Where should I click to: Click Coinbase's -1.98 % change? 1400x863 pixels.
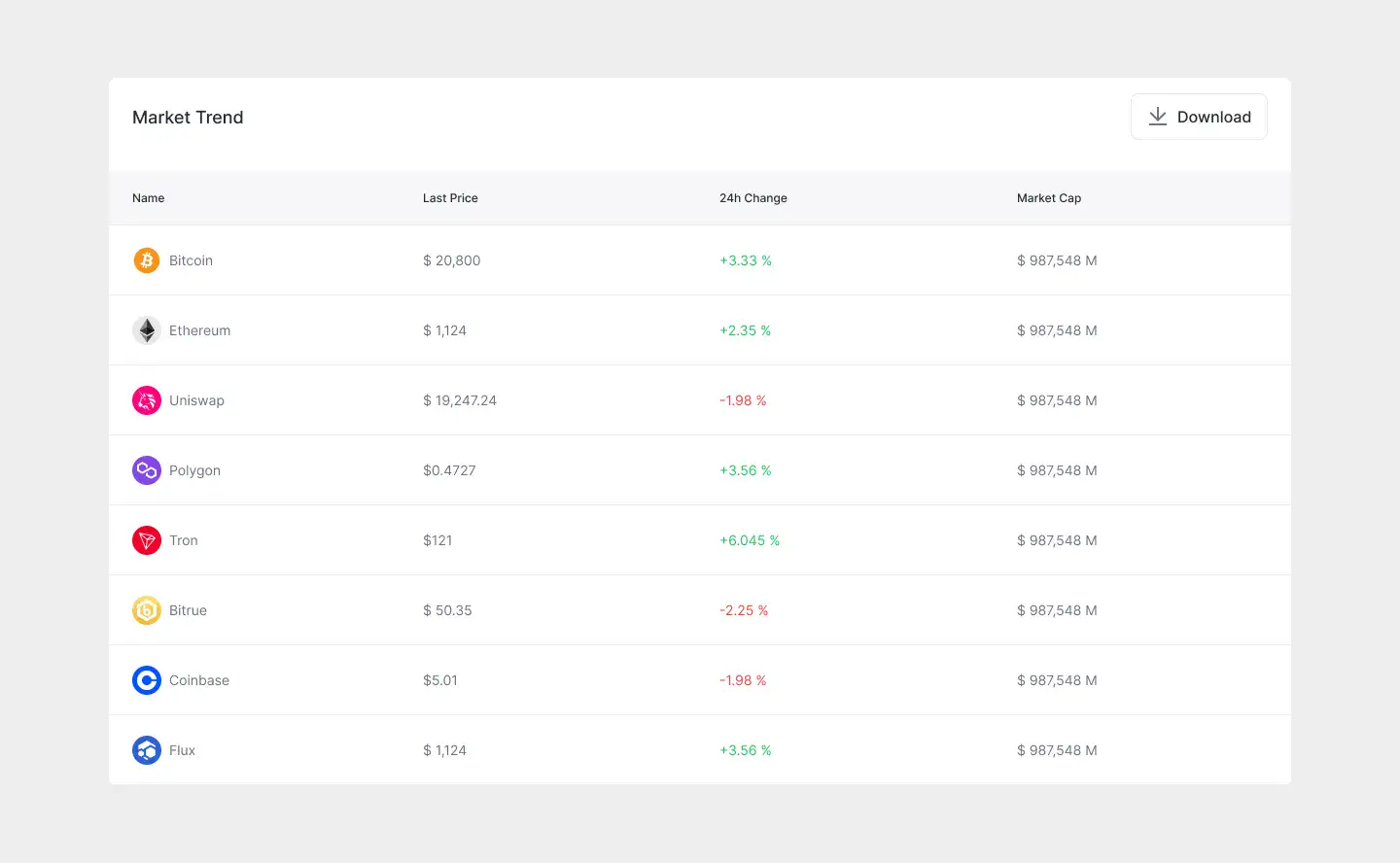pyautogui.click(x=743, y=680)
